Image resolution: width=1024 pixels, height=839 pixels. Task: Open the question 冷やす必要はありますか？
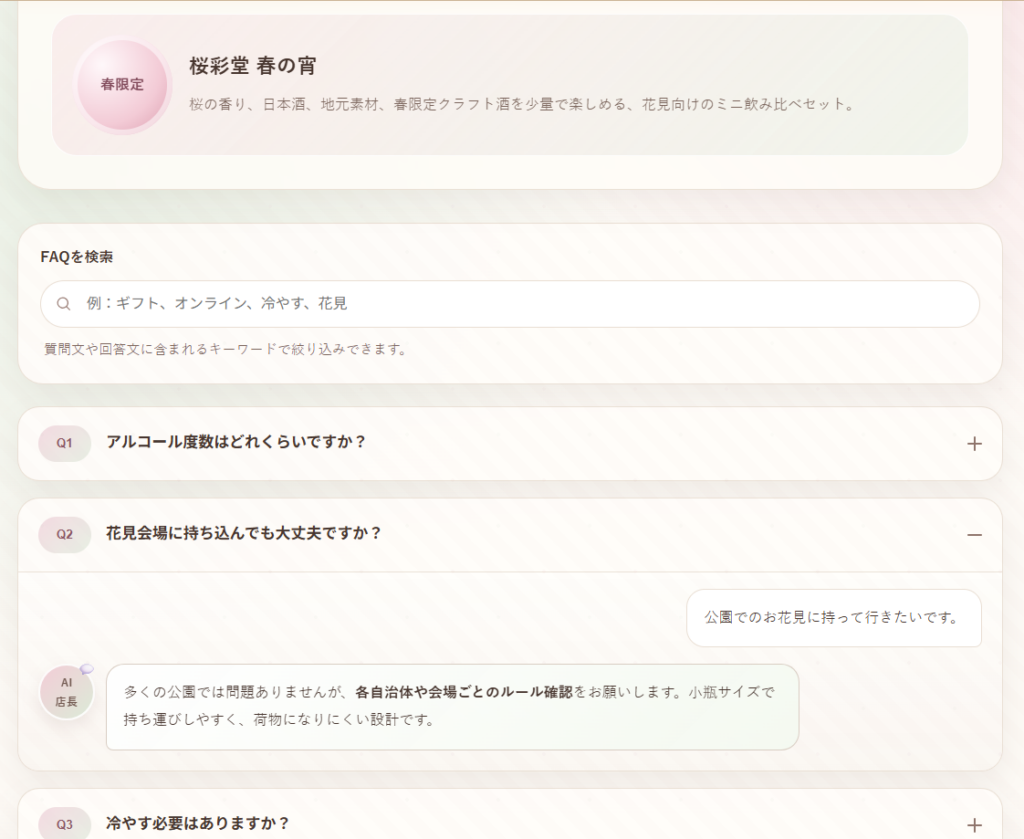coord(198,824)
